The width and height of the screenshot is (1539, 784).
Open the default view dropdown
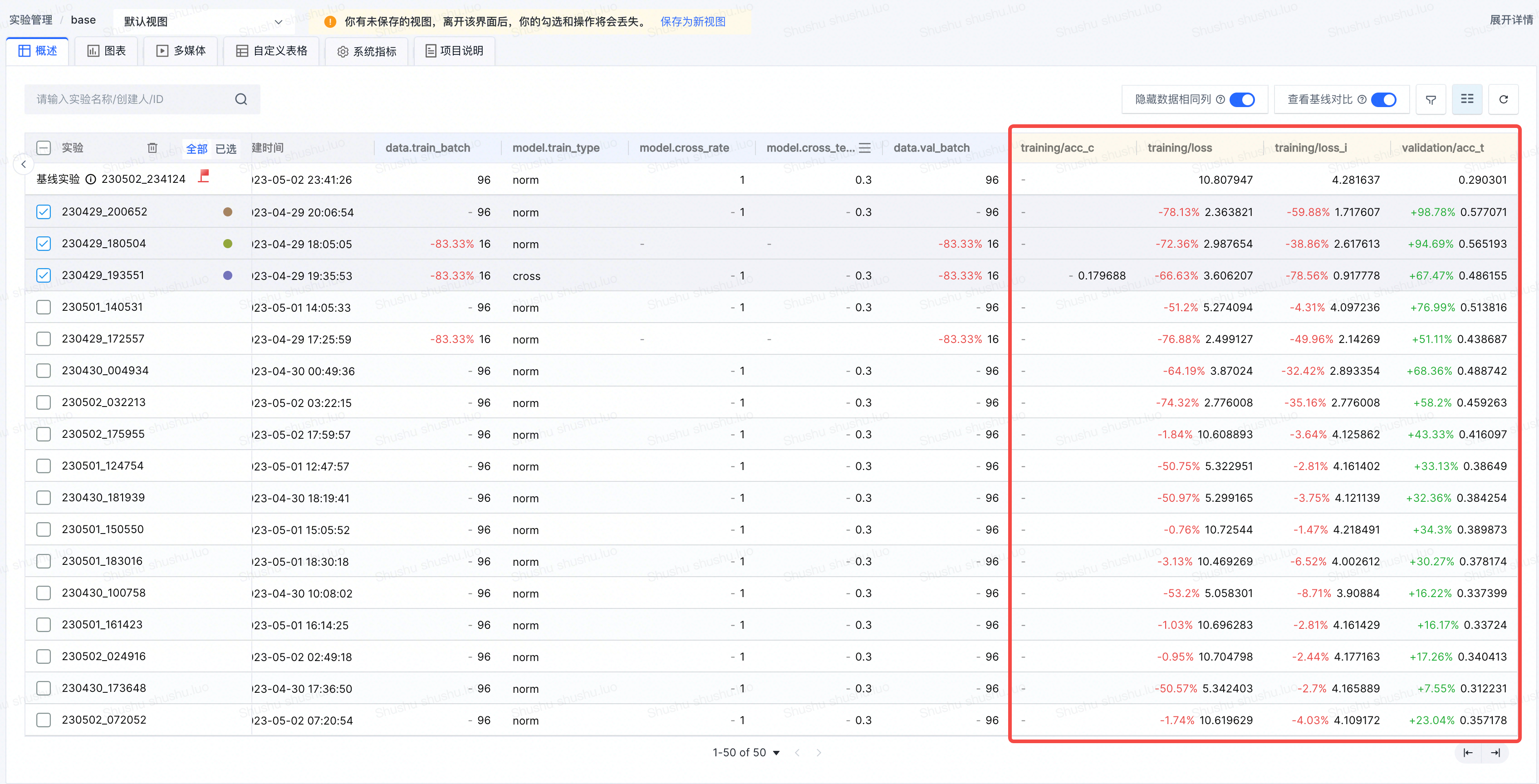(203, 21)
